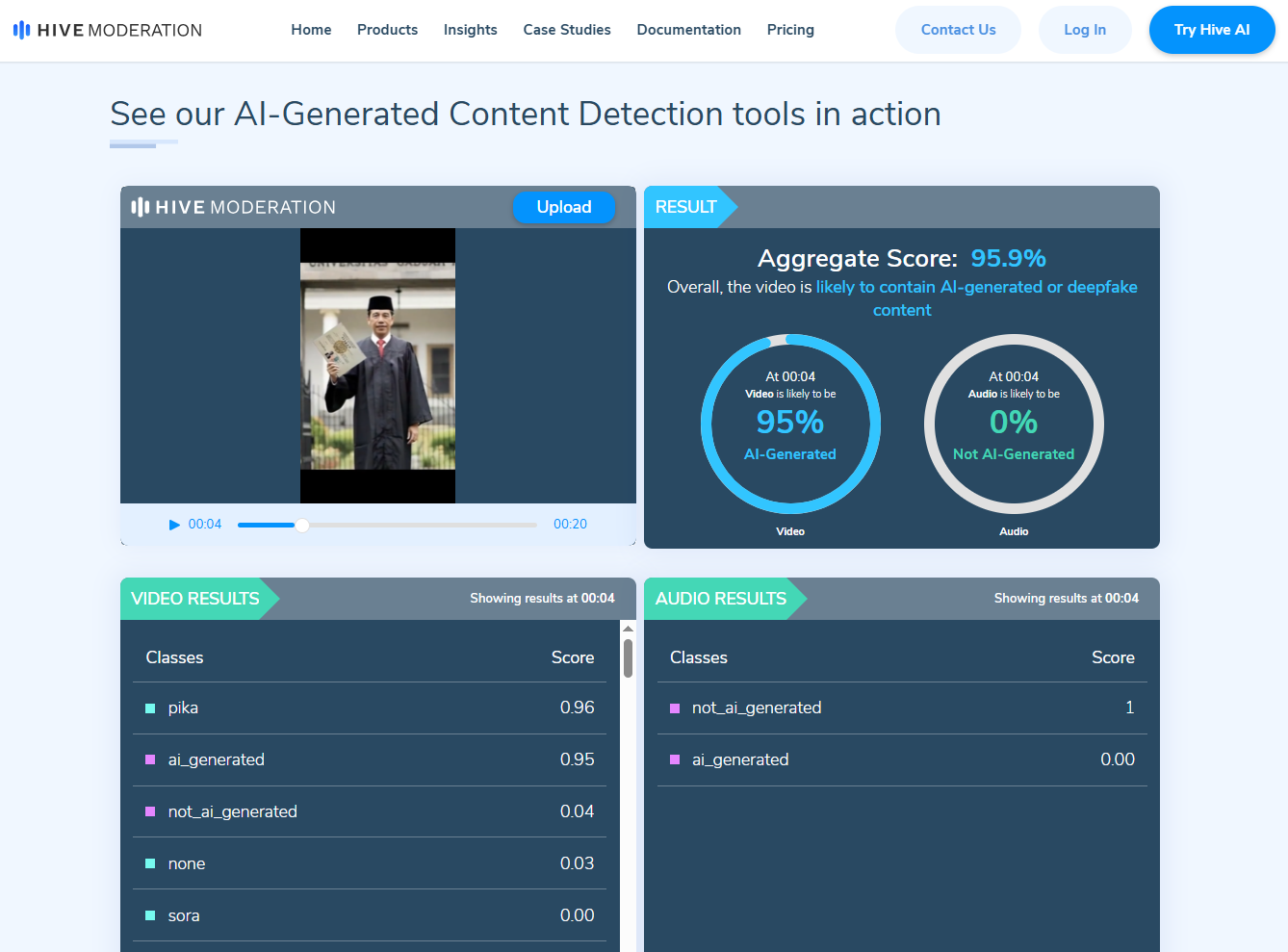Click the total duration 00:20 label
Screen dimensions: 1288x952
point(570,525)
